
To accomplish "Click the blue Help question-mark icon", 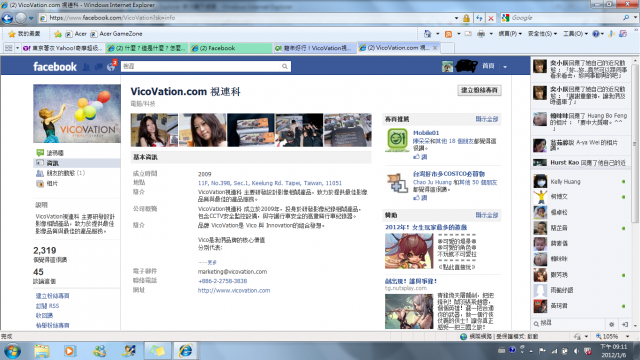I will coord(596,34).
